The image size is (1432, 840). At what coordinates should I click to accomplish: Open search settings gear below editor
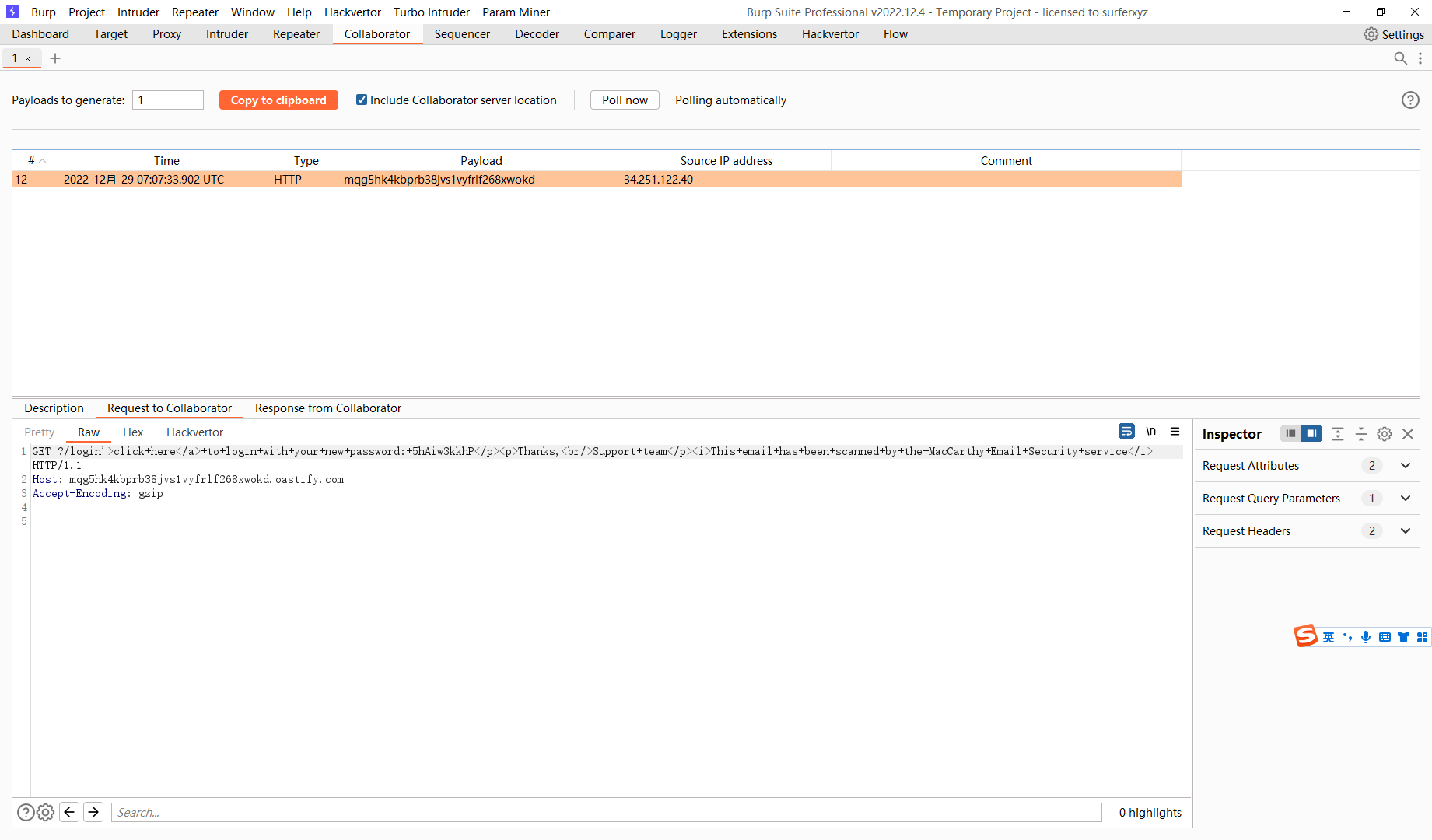click(x=45, y=811)
